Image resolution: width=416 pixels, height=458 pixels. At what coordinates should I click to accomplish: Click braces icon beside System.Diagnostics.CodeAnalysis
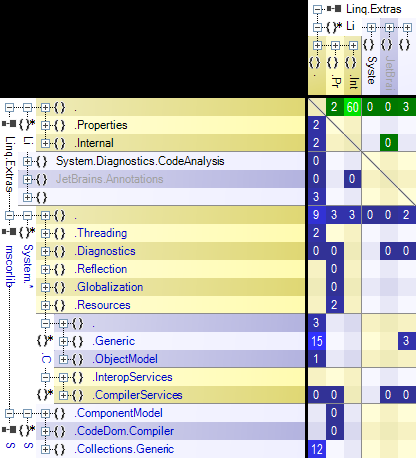41,161
